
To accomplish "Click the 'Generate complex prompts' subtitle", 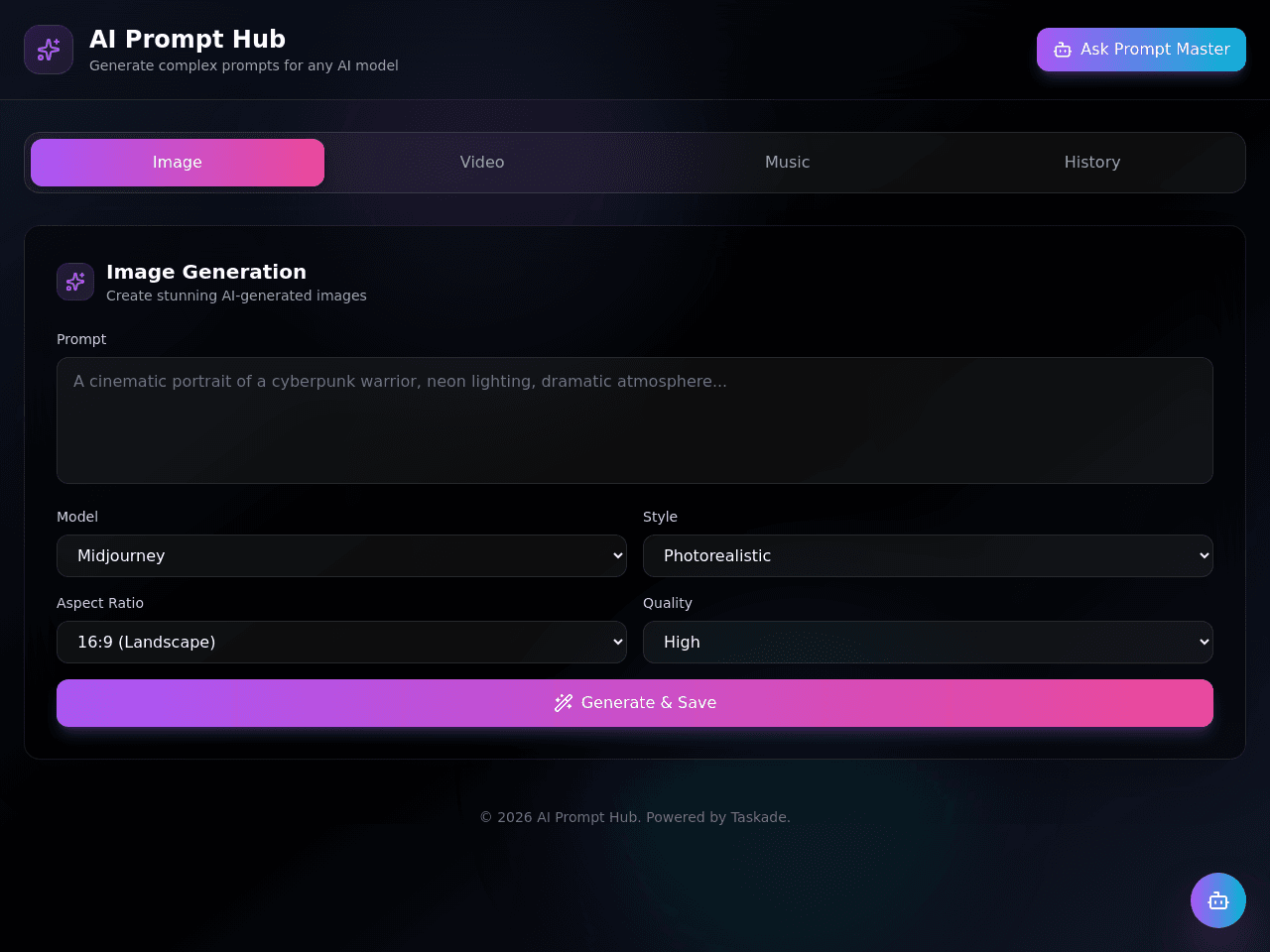I will (244, 65).
